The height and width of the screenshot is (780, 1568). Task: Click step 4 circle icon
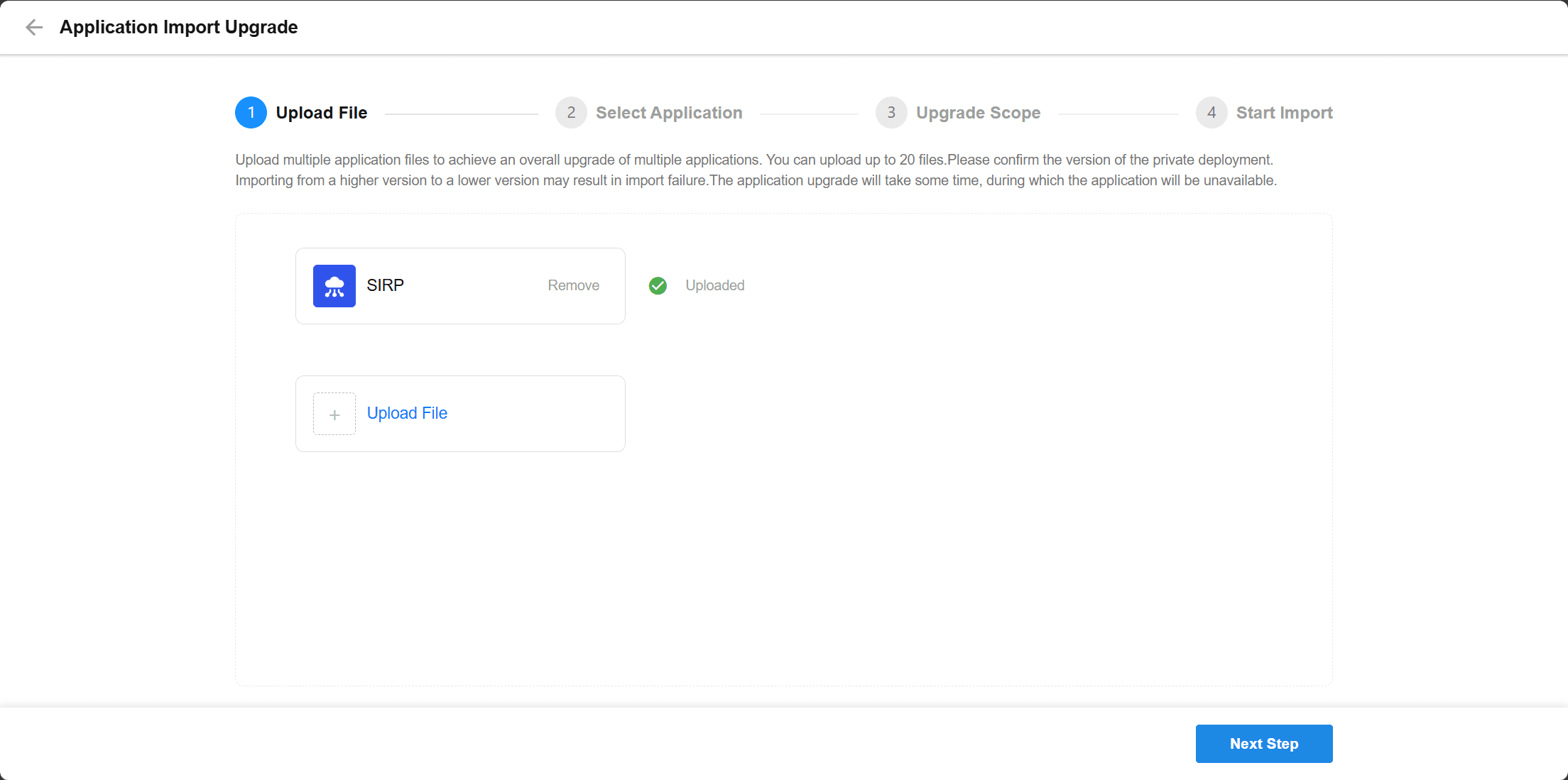point(1211,113)
